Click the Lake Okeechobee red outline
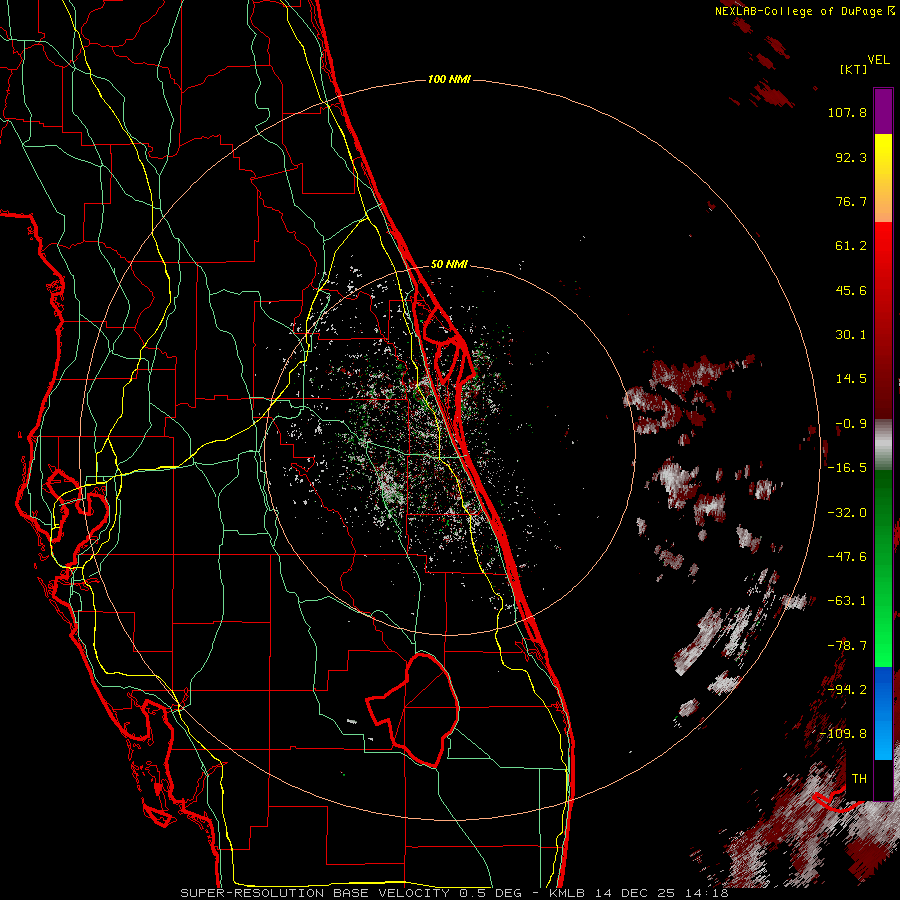 pyautogui.click(x=413, y=709)
